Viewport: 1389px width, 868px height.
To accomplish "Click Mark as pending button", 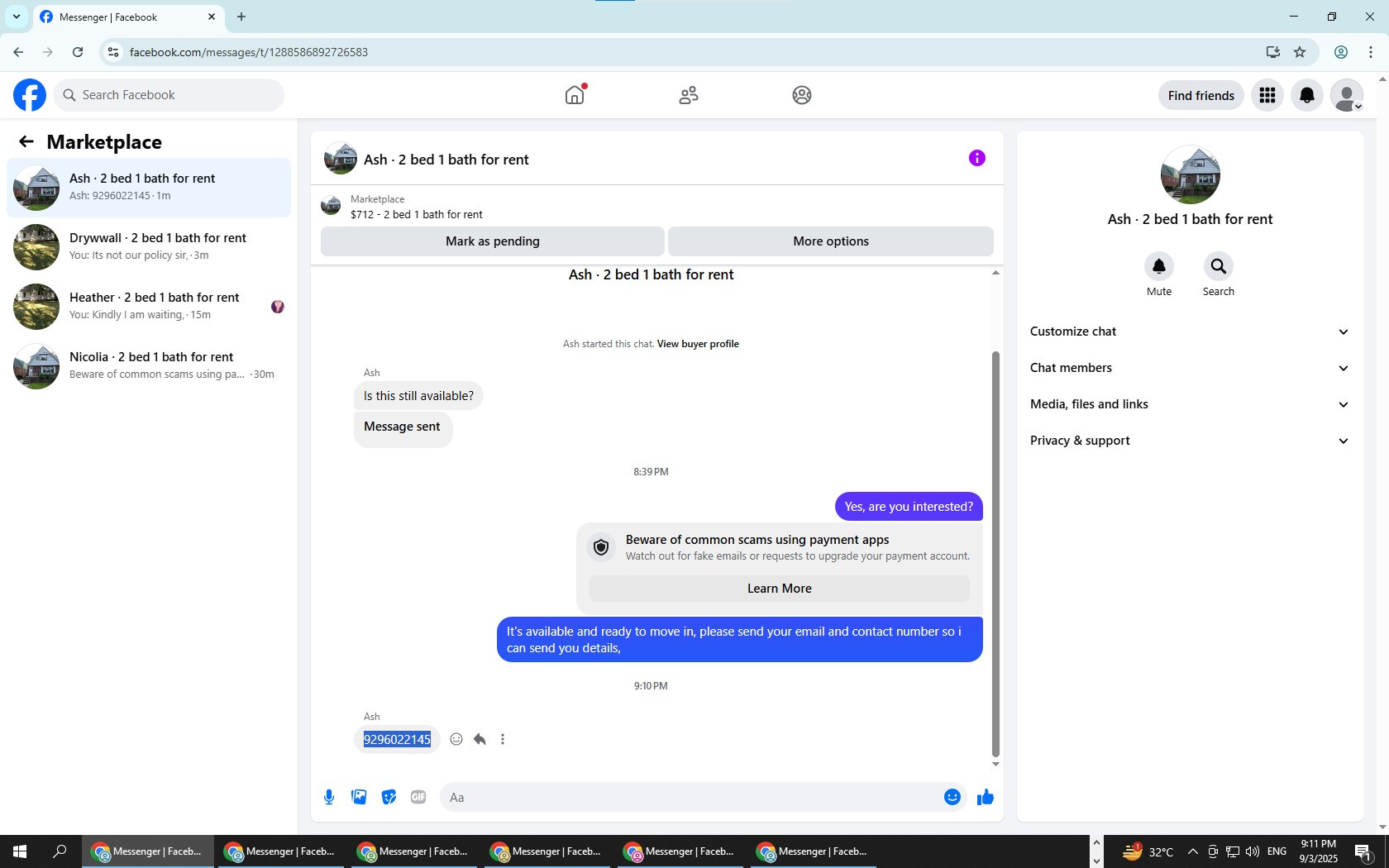I will coord(493,241).
